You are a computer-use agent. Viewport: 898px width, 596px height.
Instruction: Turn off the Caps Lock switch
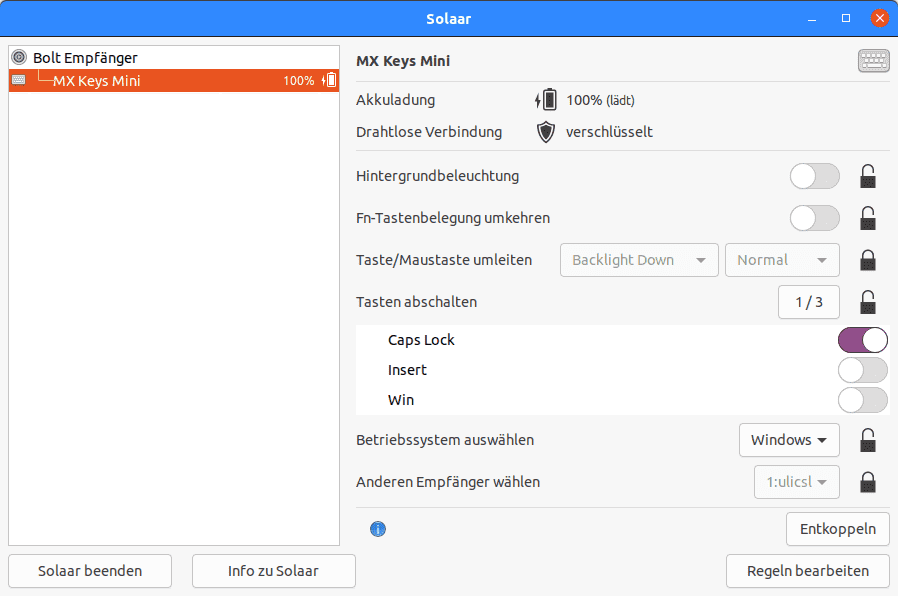862,340
